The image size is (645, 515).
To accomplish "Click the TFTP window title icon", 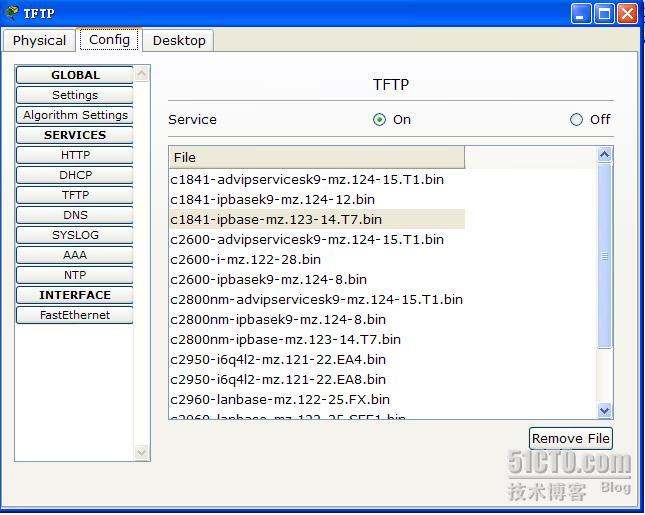I will coord(11,12).
